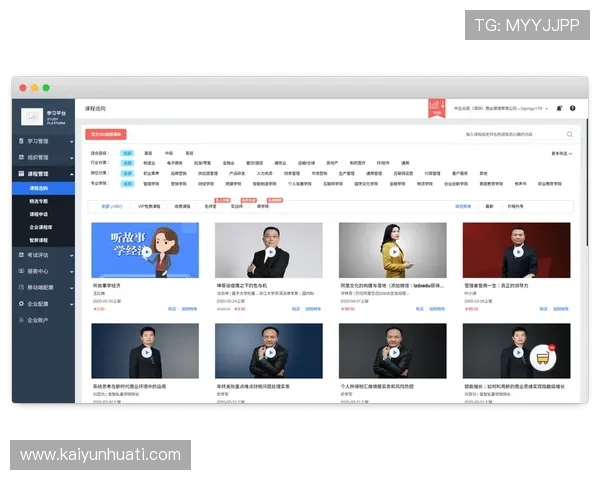The width and height of the screenshot is (600, 480).
Task: Click the red download badge icon in header
Action: [435, 107]
